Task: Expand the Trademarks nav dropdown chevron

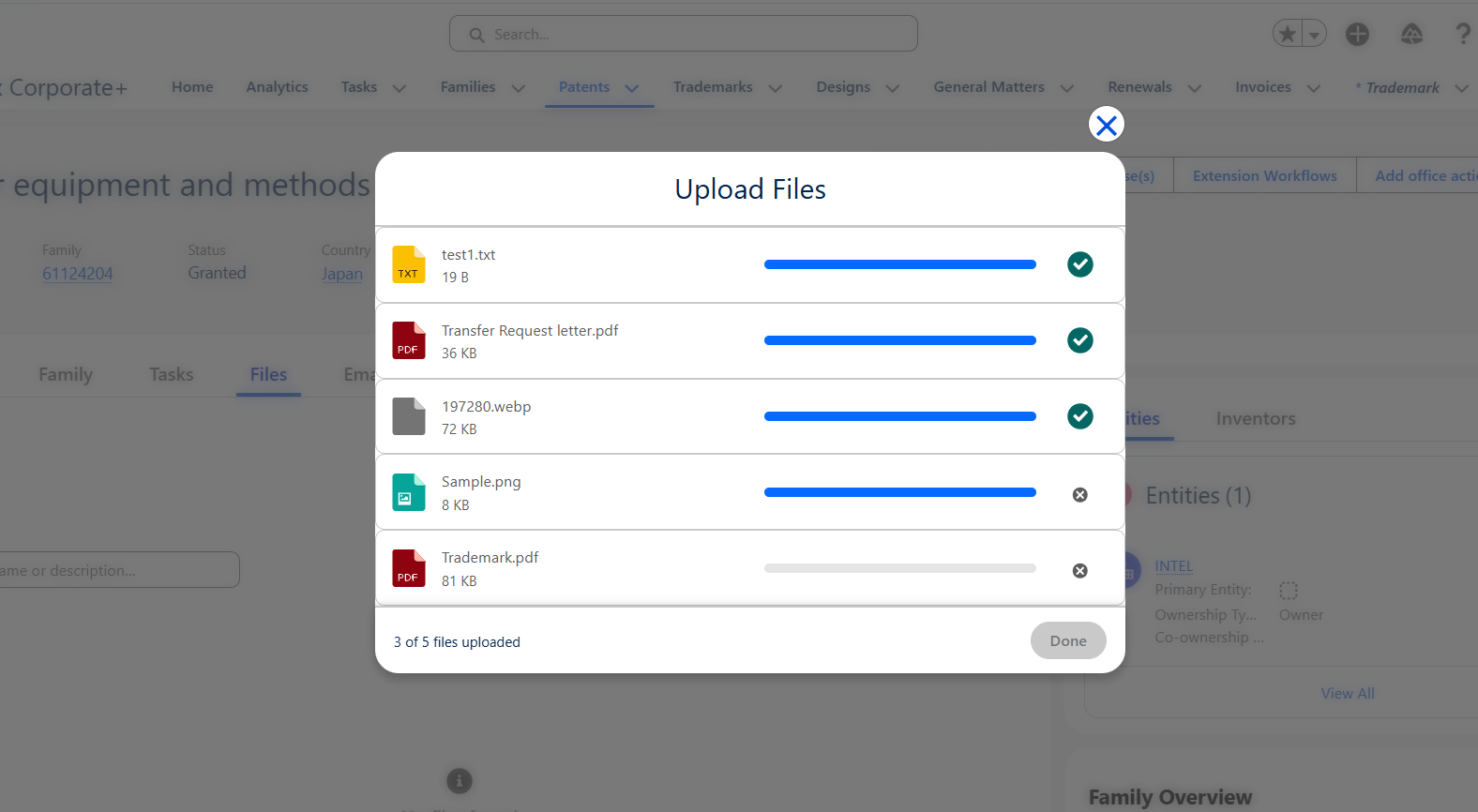Action: [x=776, y=88]
